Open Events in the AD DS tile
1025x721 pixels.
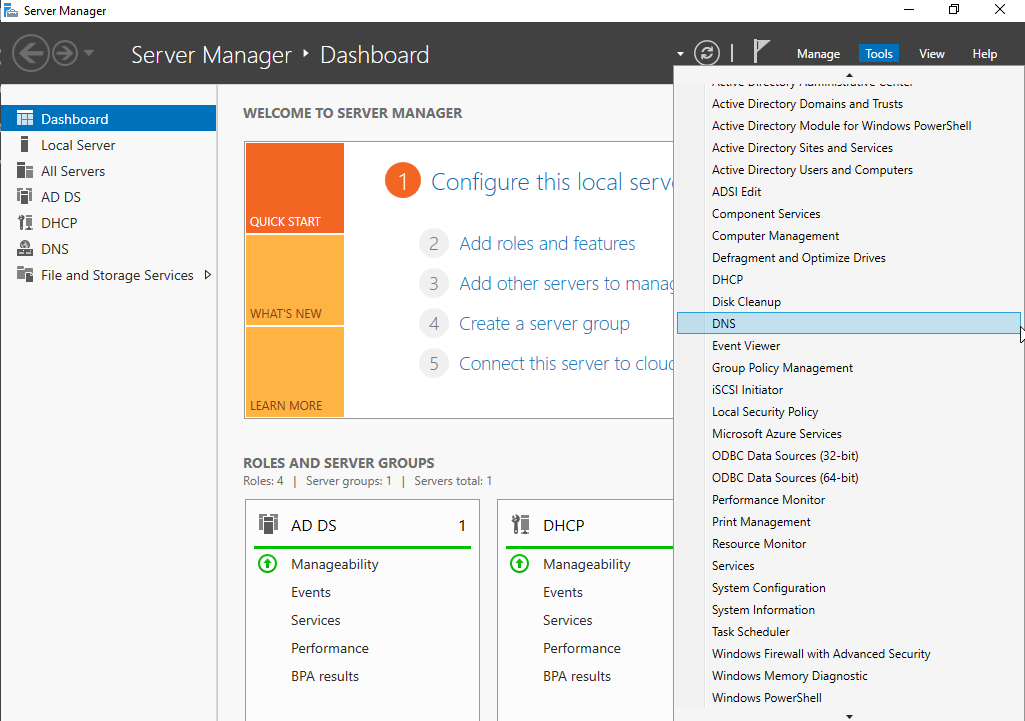pos(311,592)
